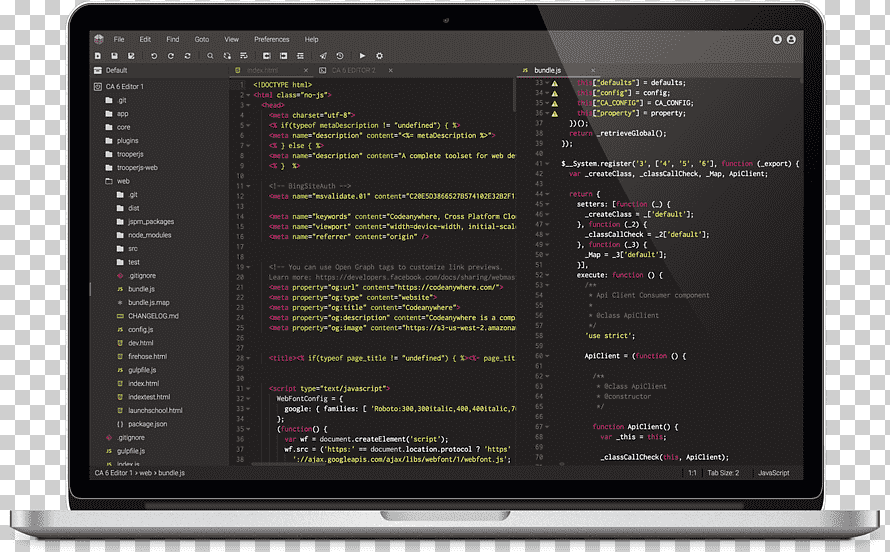Open search with the magnifier icon
This screenshot has height=552, width=890.
(x=210, y=56)
